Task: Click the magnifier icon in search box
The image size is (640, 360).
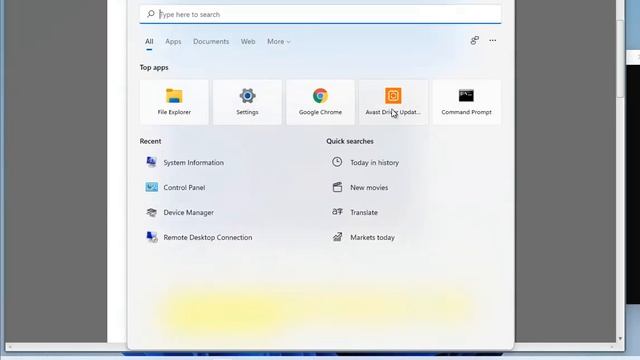Action: tap(151, 14)
